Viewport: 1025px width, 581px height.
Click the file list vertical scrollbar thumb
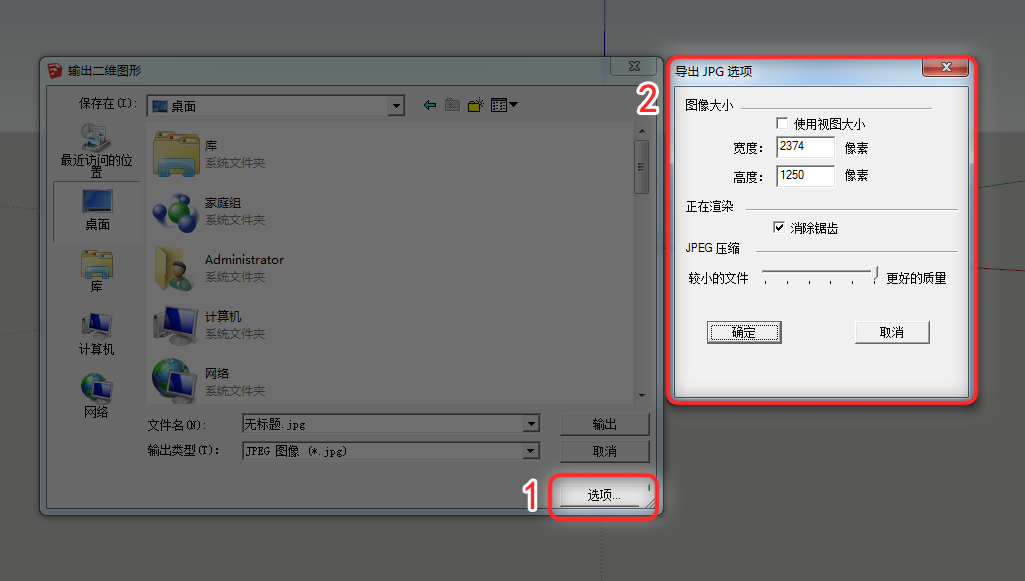coord(642,167)
